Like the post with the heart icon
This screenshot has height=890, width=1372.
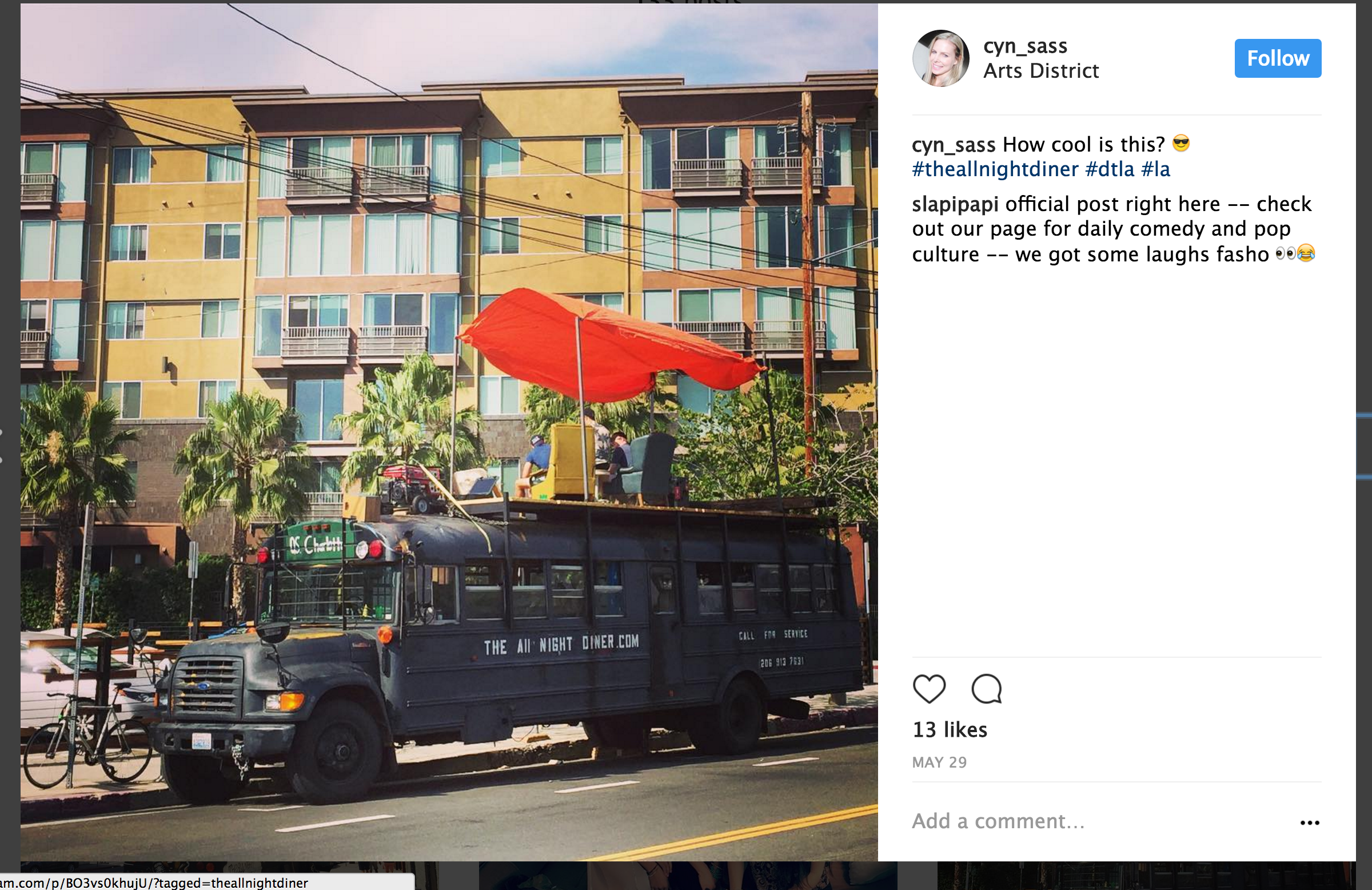pyautogui.click(x=930, y=689)
